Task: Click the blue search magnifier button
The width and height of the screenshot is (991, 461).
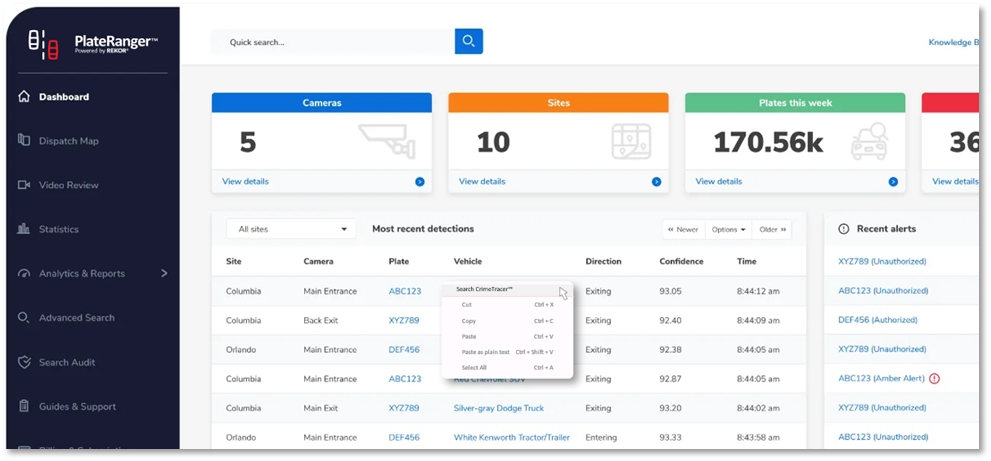Action: pos(469,41)
